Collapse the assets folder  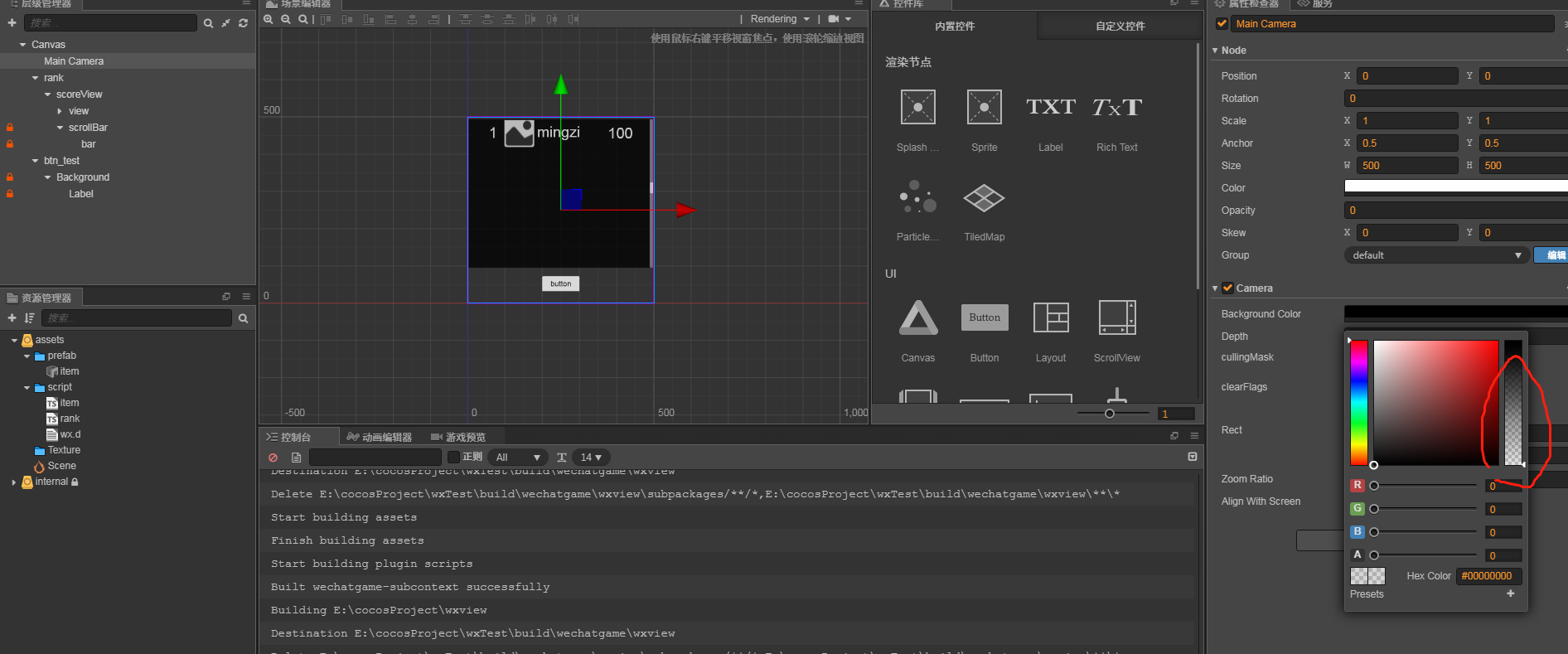click(x=14, y=340)
